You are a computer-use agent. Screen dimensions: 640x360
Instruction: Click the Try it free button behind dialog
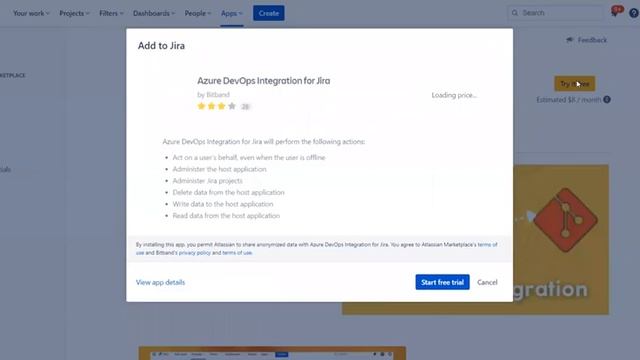[x=574, y=84]
